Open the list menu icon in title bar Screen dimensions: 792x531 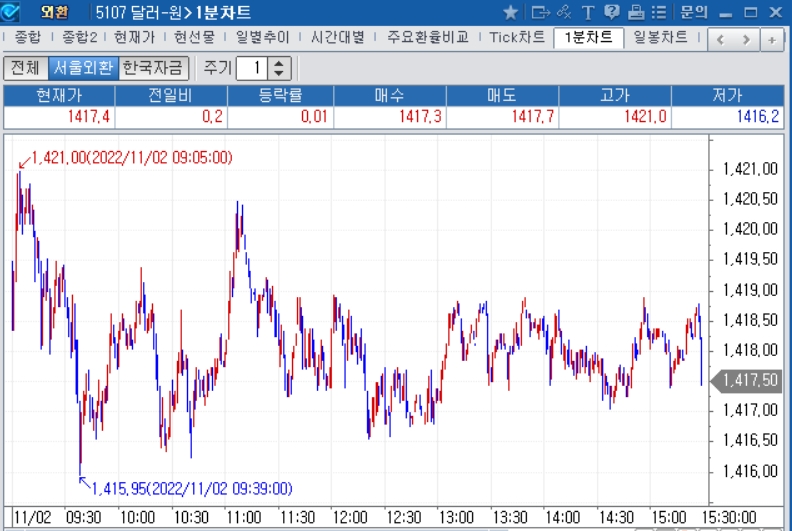(x=659, y=12)
